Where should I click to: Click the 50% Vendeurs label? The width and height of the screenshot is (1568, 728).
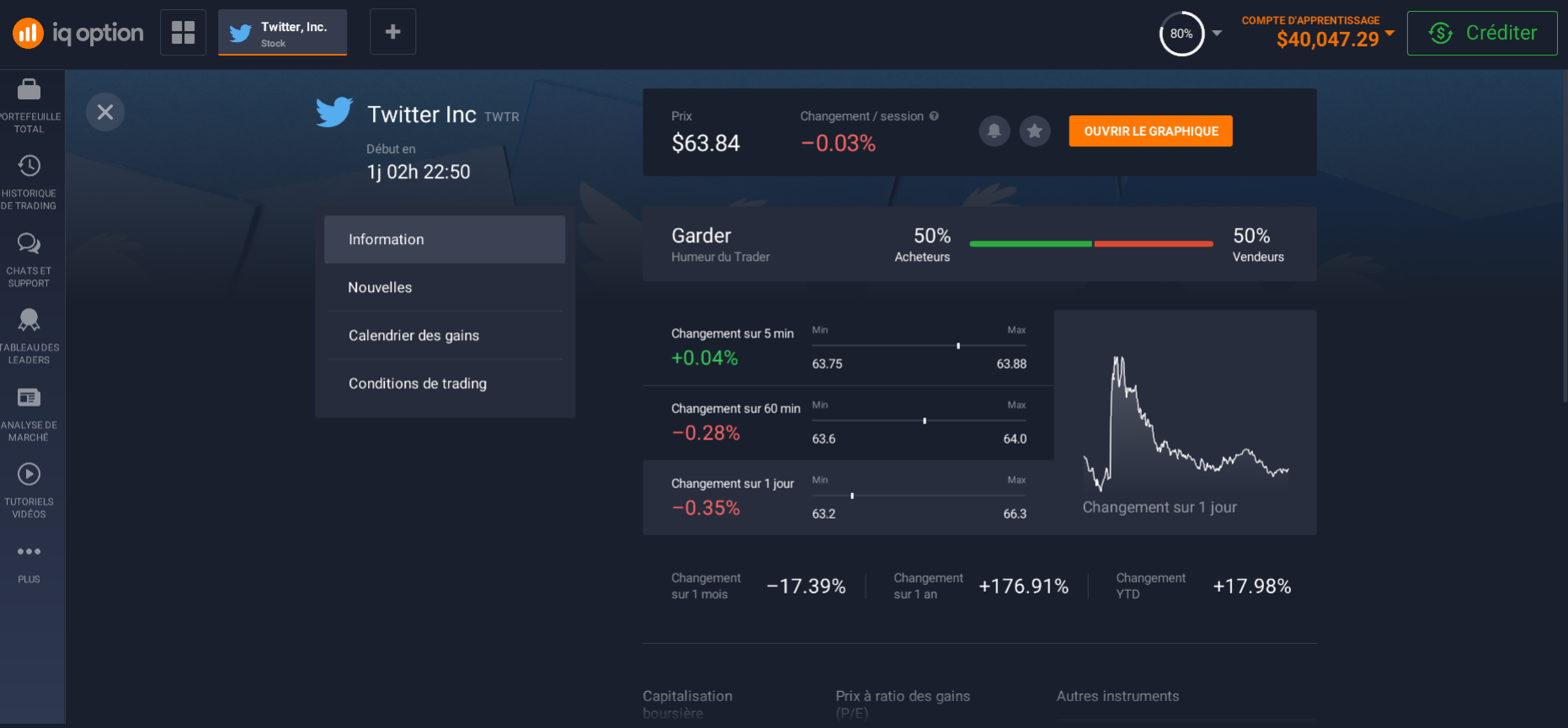[x=1258, y=244]
